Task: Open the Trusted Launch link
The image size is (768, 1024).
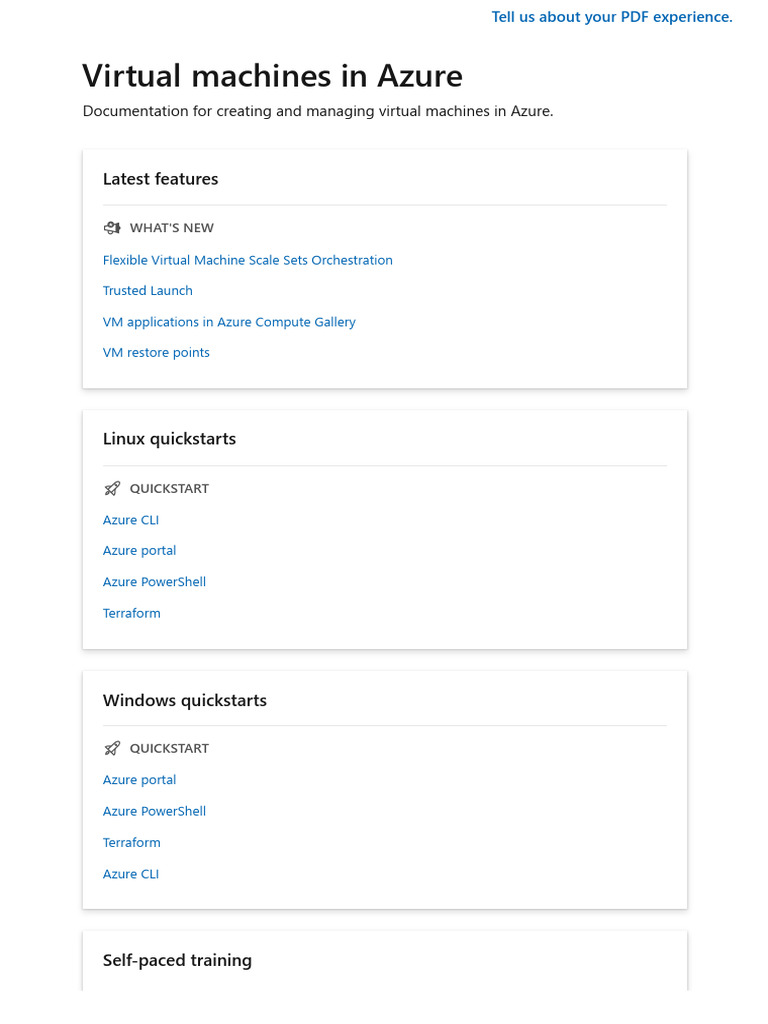Action: coord(148,291)
